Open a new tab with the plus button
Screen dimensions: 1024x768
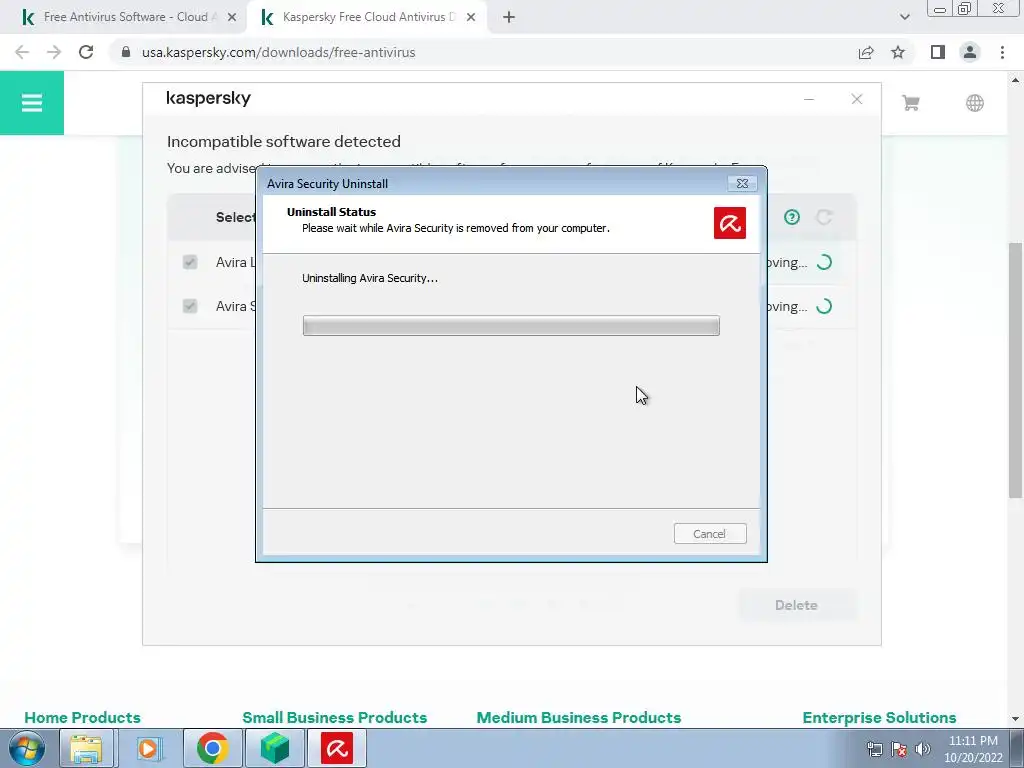coord(509,18)
